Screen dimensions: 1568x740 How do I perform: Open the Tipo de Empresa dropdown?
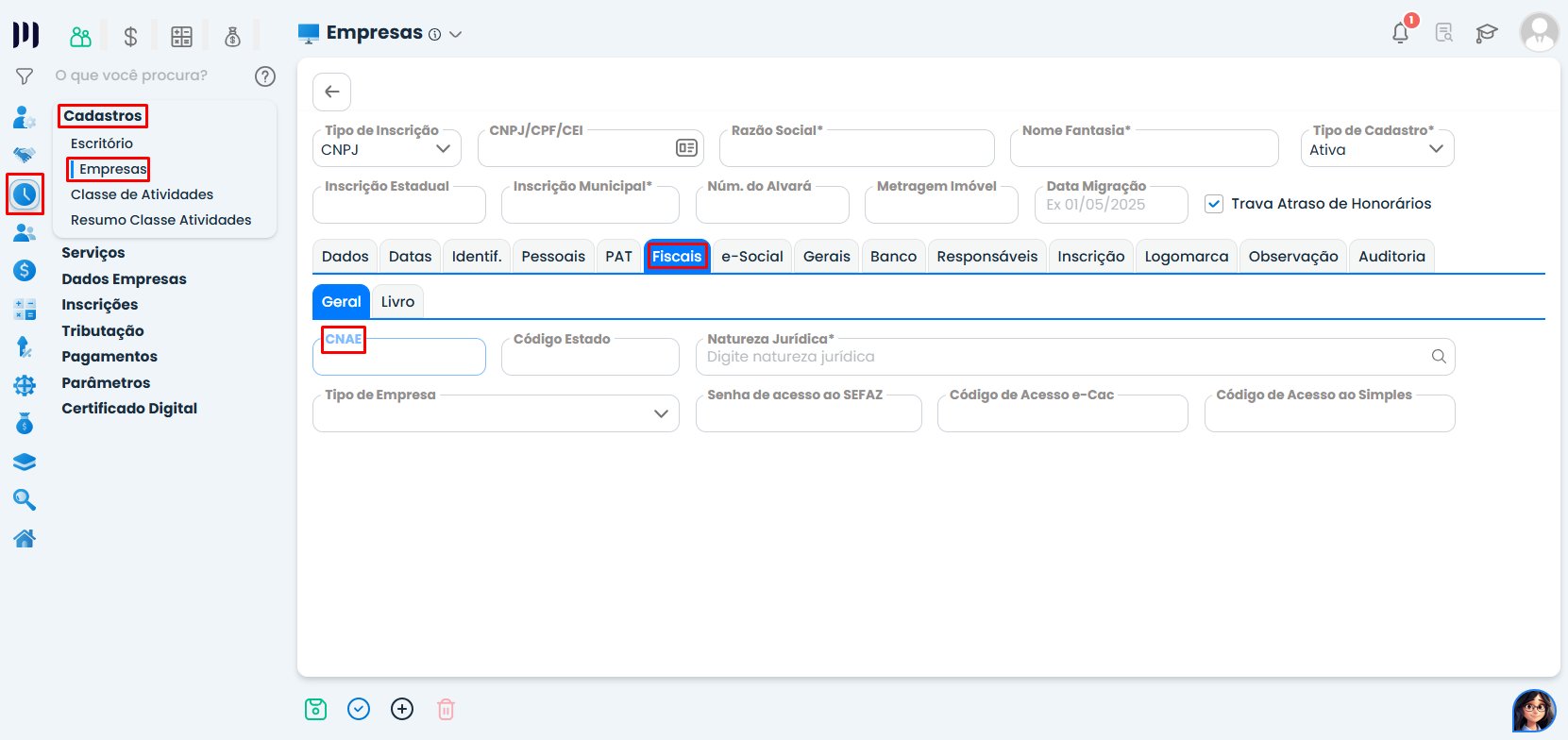(496, 413)
